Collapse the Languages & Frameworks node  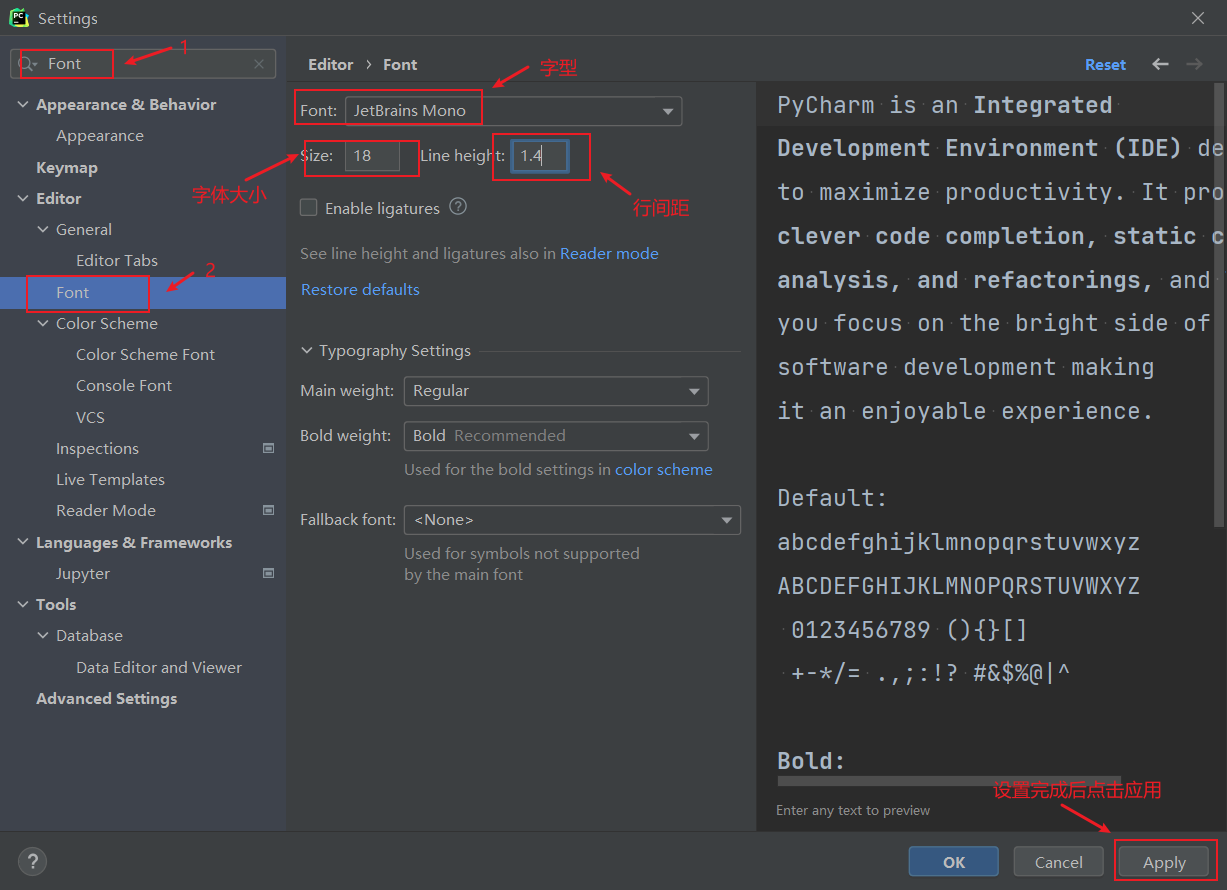tap(23, 543)
